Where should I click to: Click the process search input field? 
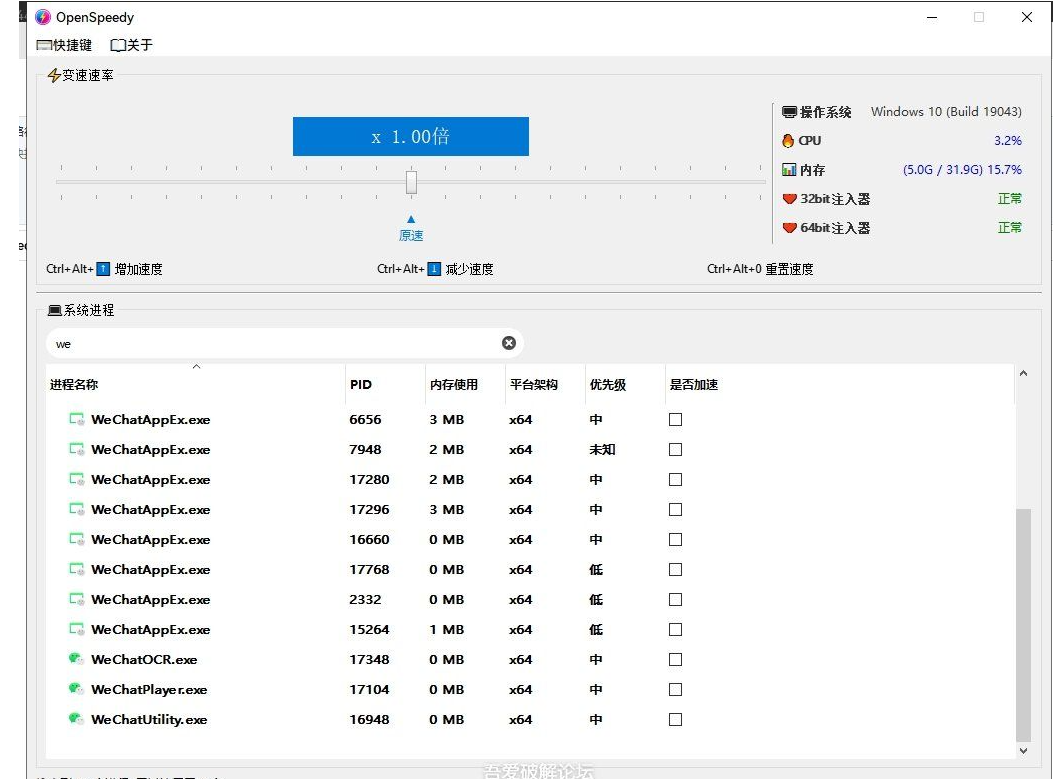coord(270,343)
